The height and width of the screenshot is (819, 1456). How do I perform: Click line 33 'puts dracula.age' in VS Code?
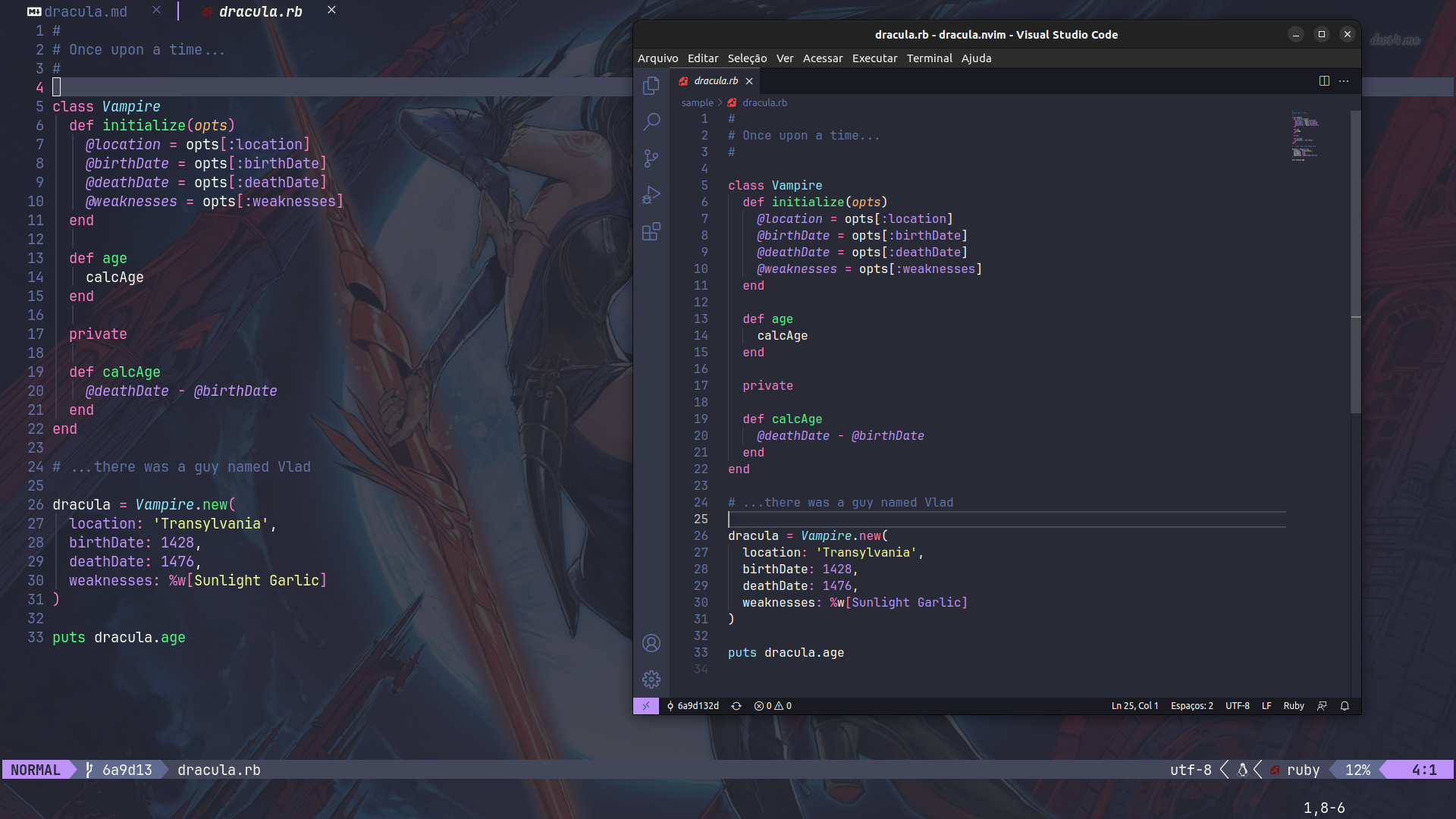point(786,653)
